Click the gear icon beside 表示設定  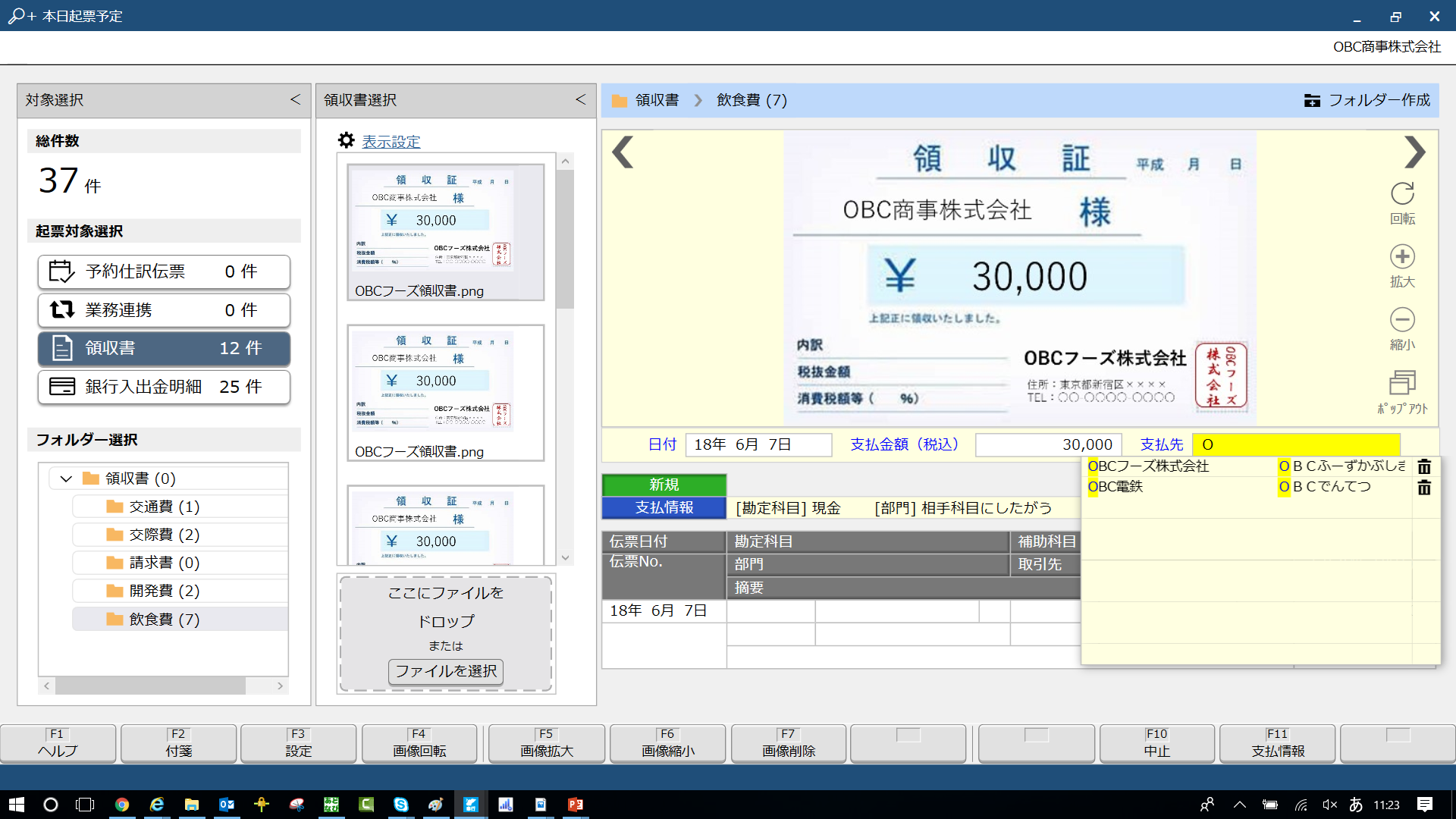(x=347, y=140)
